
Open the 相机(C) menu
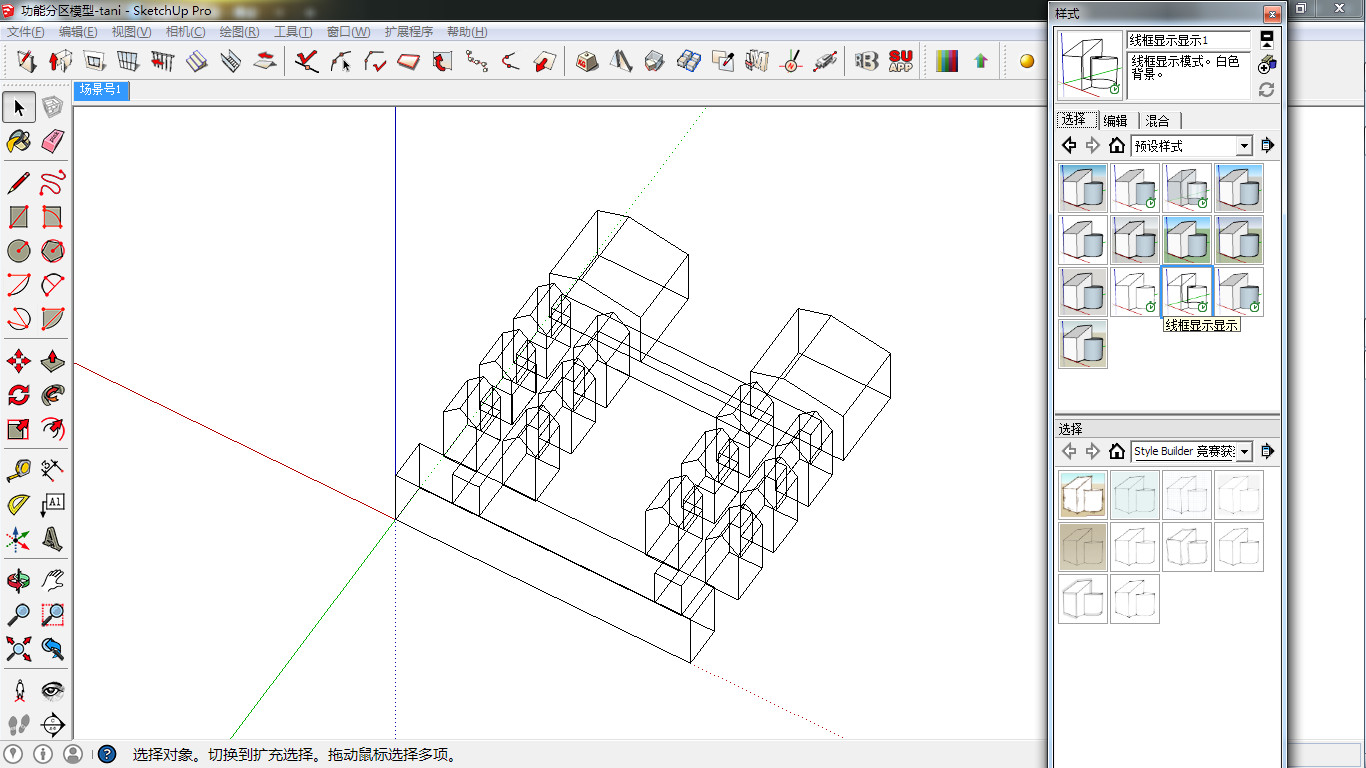(185, 32)
